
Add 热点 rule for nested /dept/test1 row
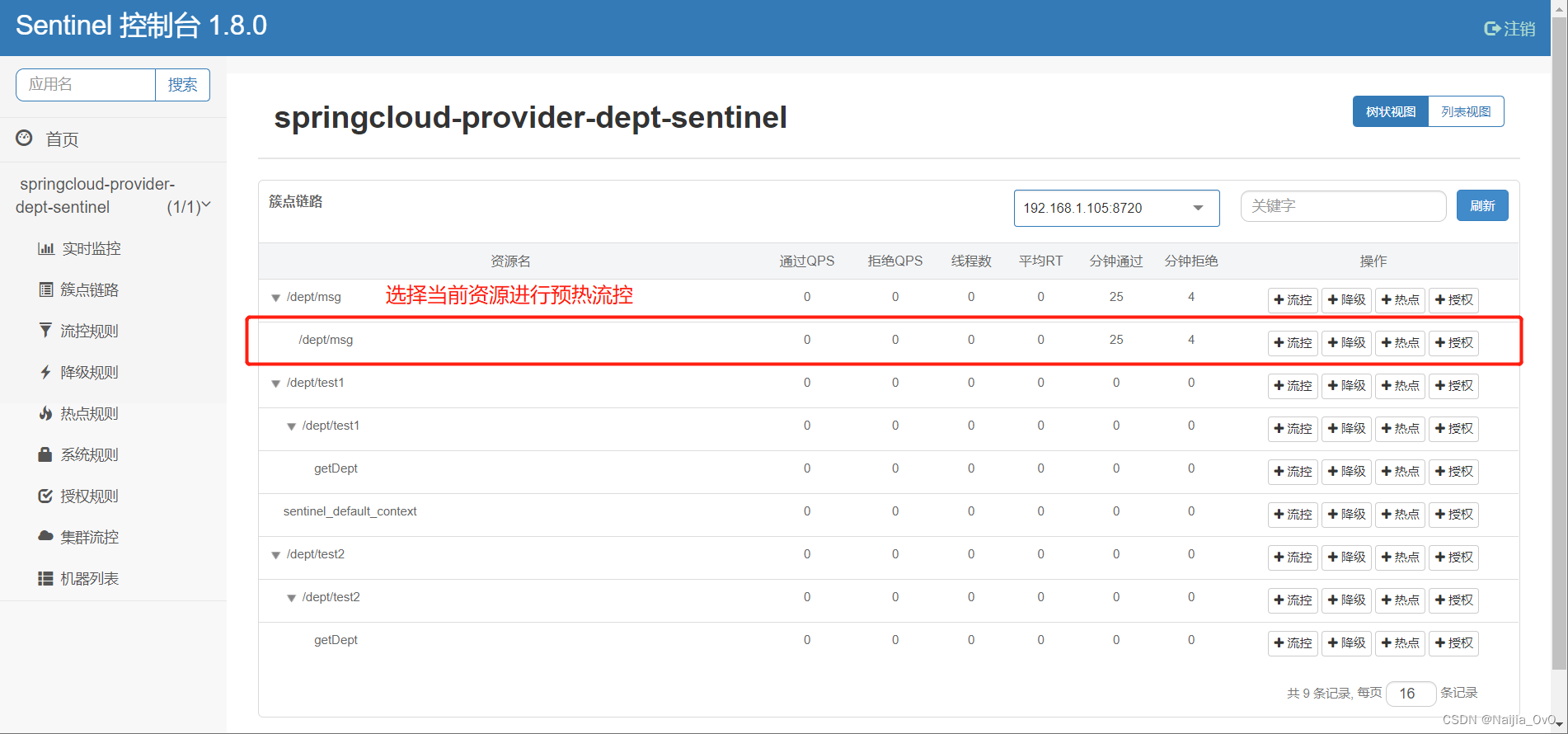1400,428
